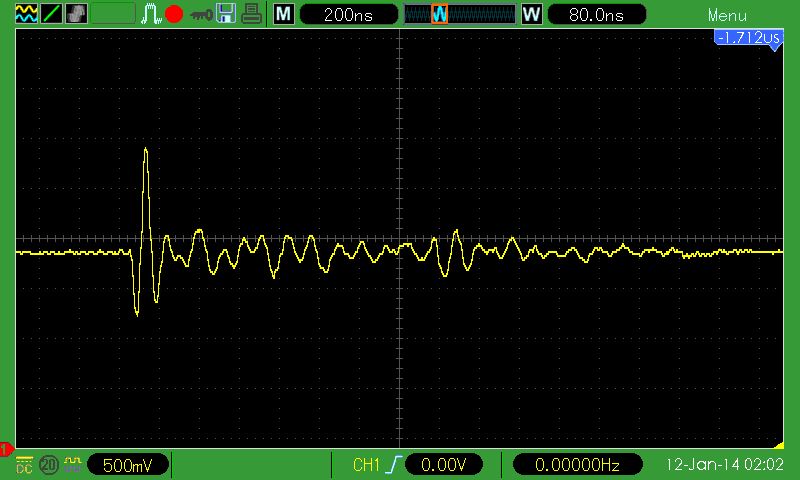Image resolution: width=800 pixels, height=480 pixels.
Task: Click the yellow trigger level marker at bottom right
Action: 779,446
